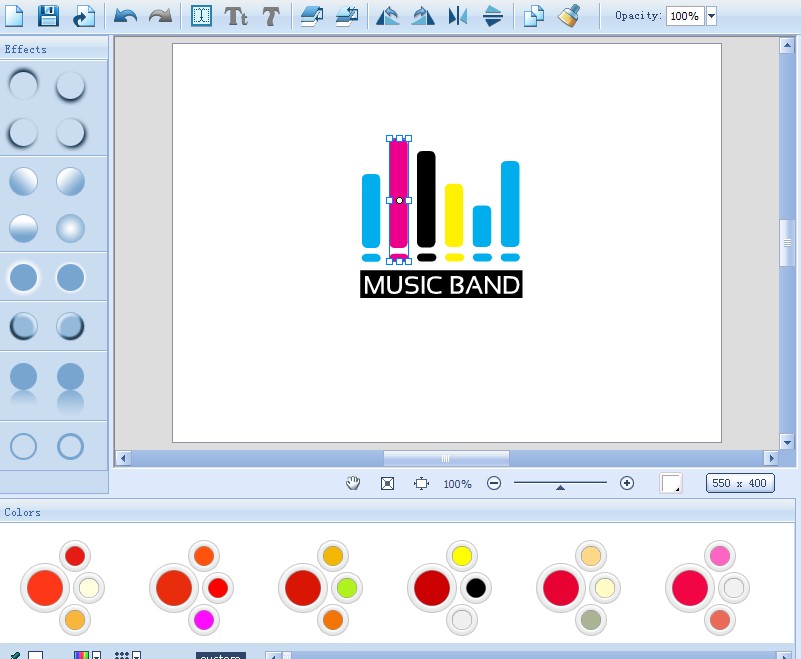Zoom in with the plus button

pos(627,483)
